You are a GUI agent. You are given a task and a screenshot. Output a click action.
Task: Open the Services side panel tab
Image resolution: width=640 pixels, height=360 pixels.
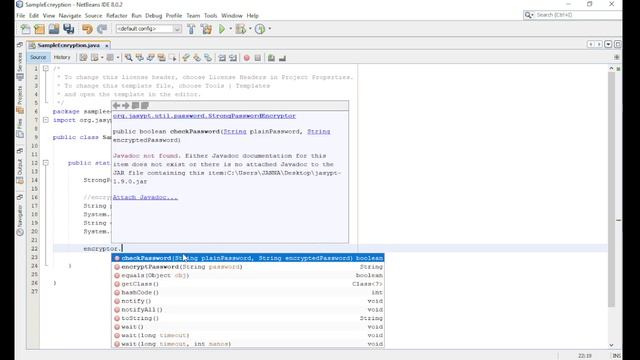pyautogui.click(x=20, y=67)
